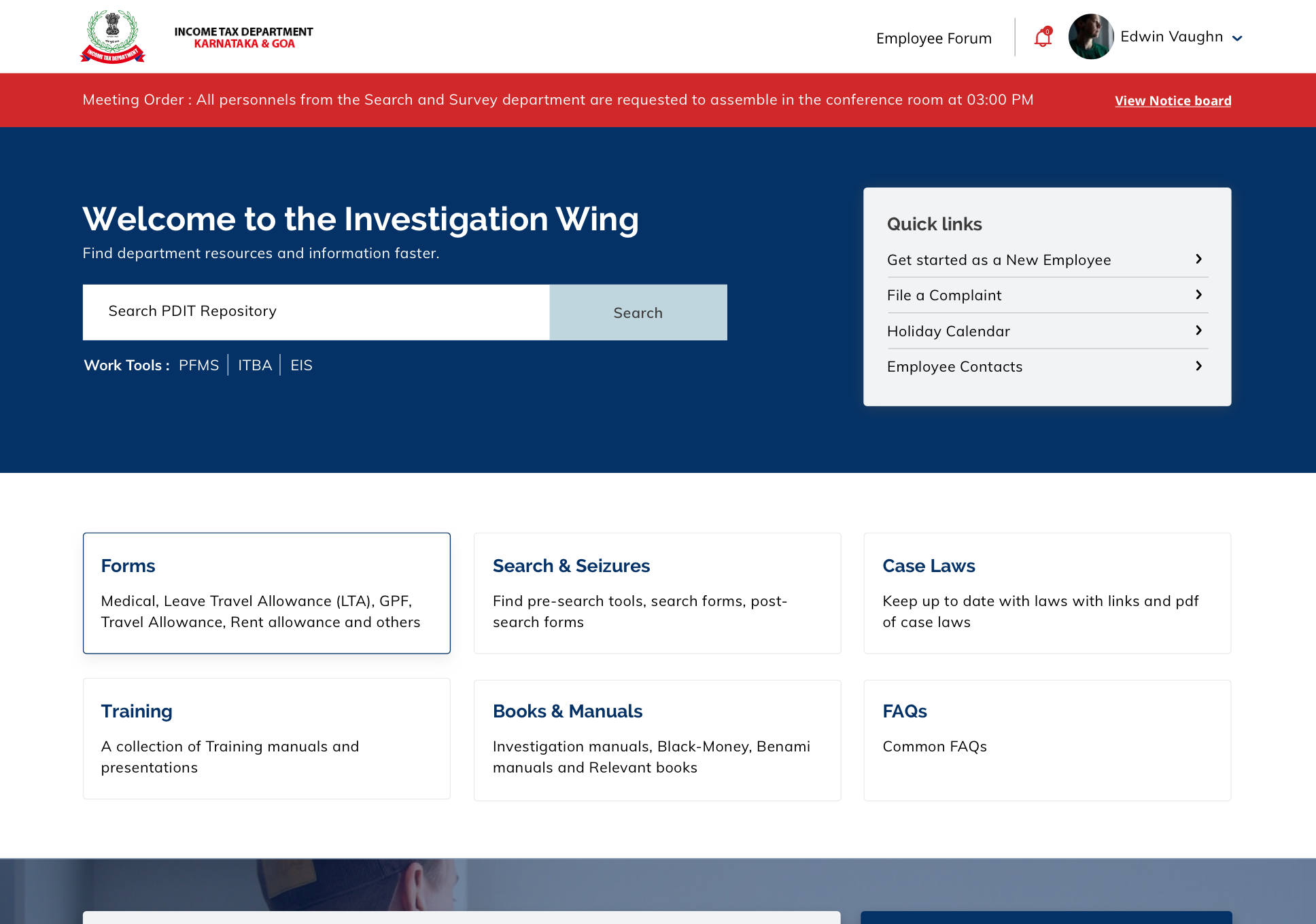Screen dimensions: 1316x924
Task: Open the View Notice board link
Action: (1173, 101)
